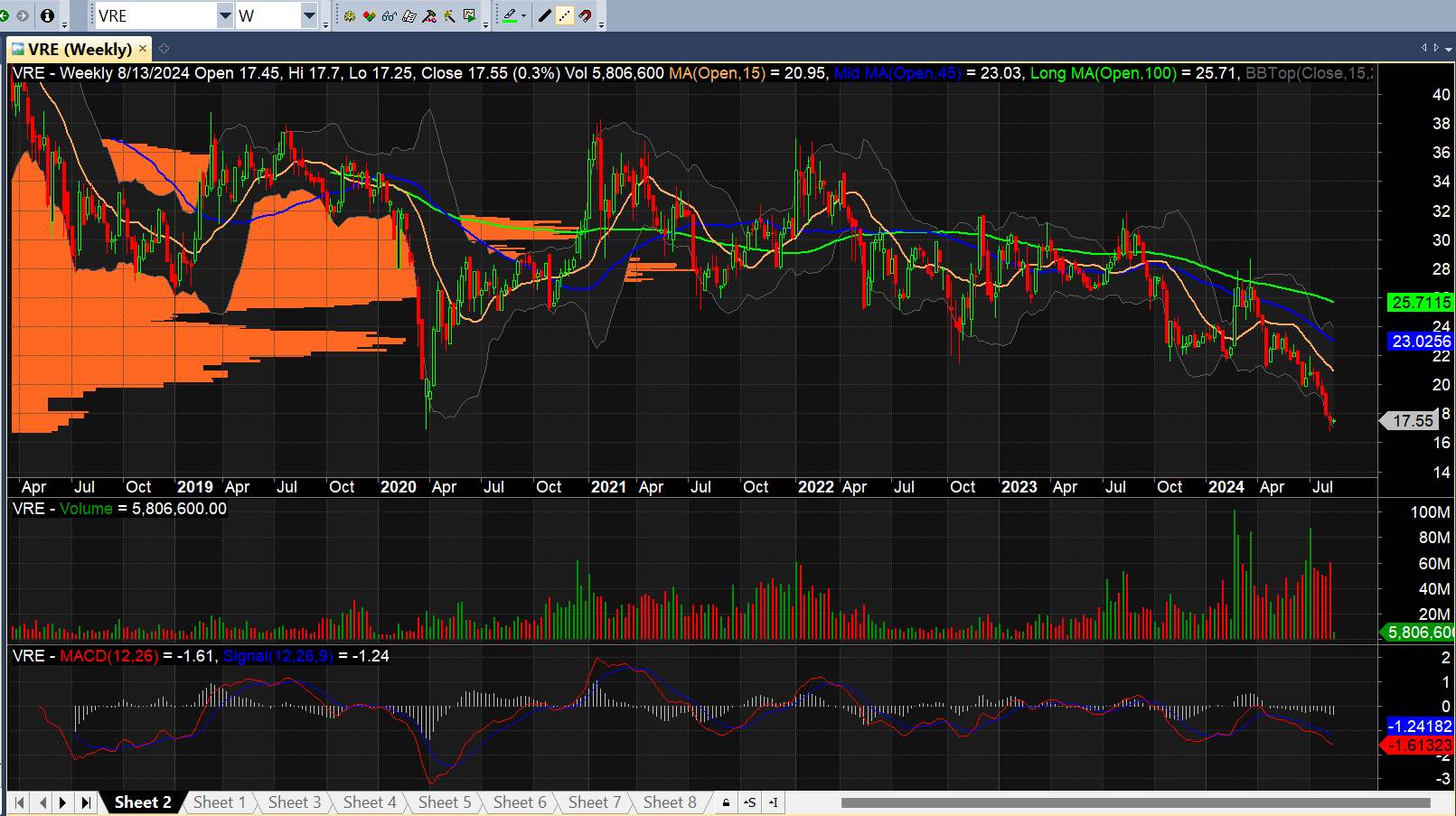Expand the W interval dropdown

[309, 15]
